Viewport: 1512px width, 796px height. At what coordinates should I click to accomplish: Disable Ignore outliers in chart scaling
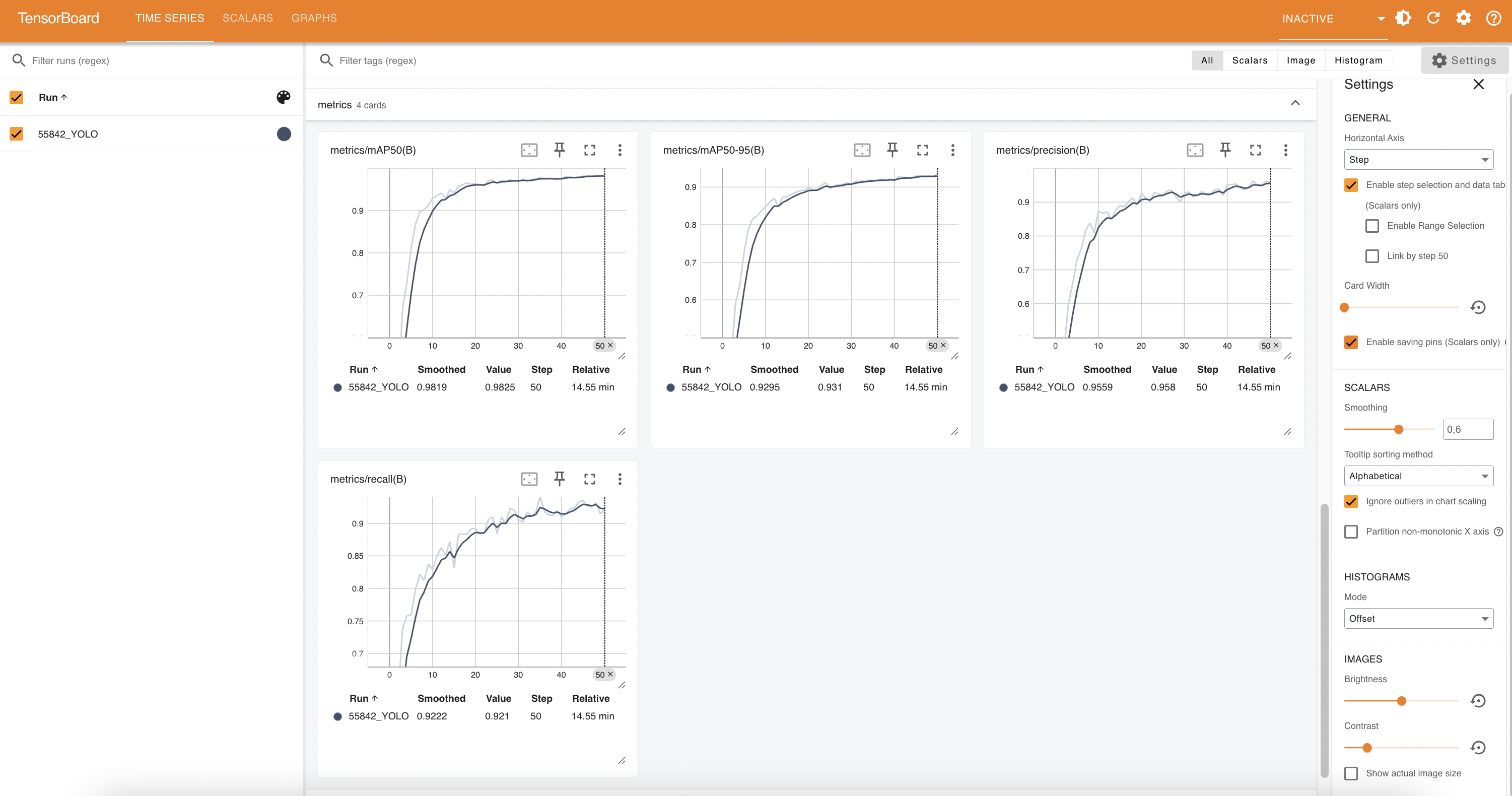click(x=1351, y=501)
